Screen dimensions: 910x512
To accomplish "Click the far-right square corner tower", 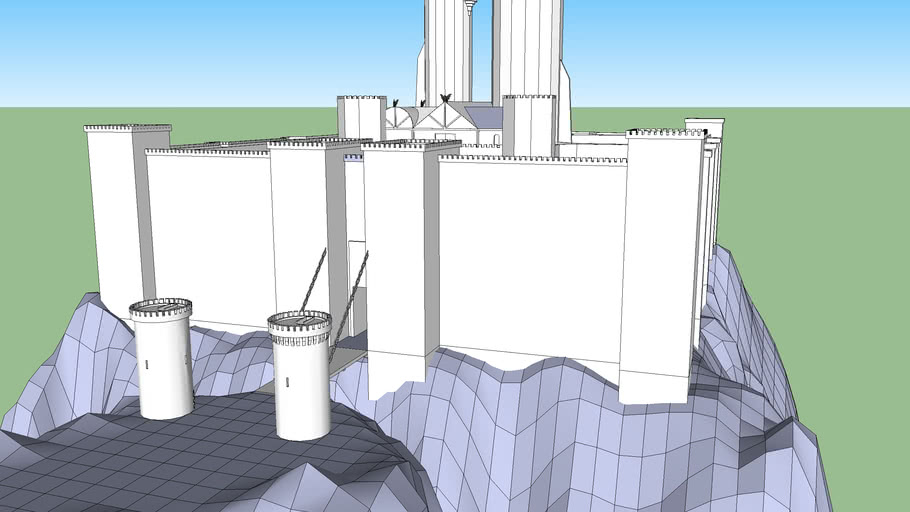I will (x=660, y=260).
